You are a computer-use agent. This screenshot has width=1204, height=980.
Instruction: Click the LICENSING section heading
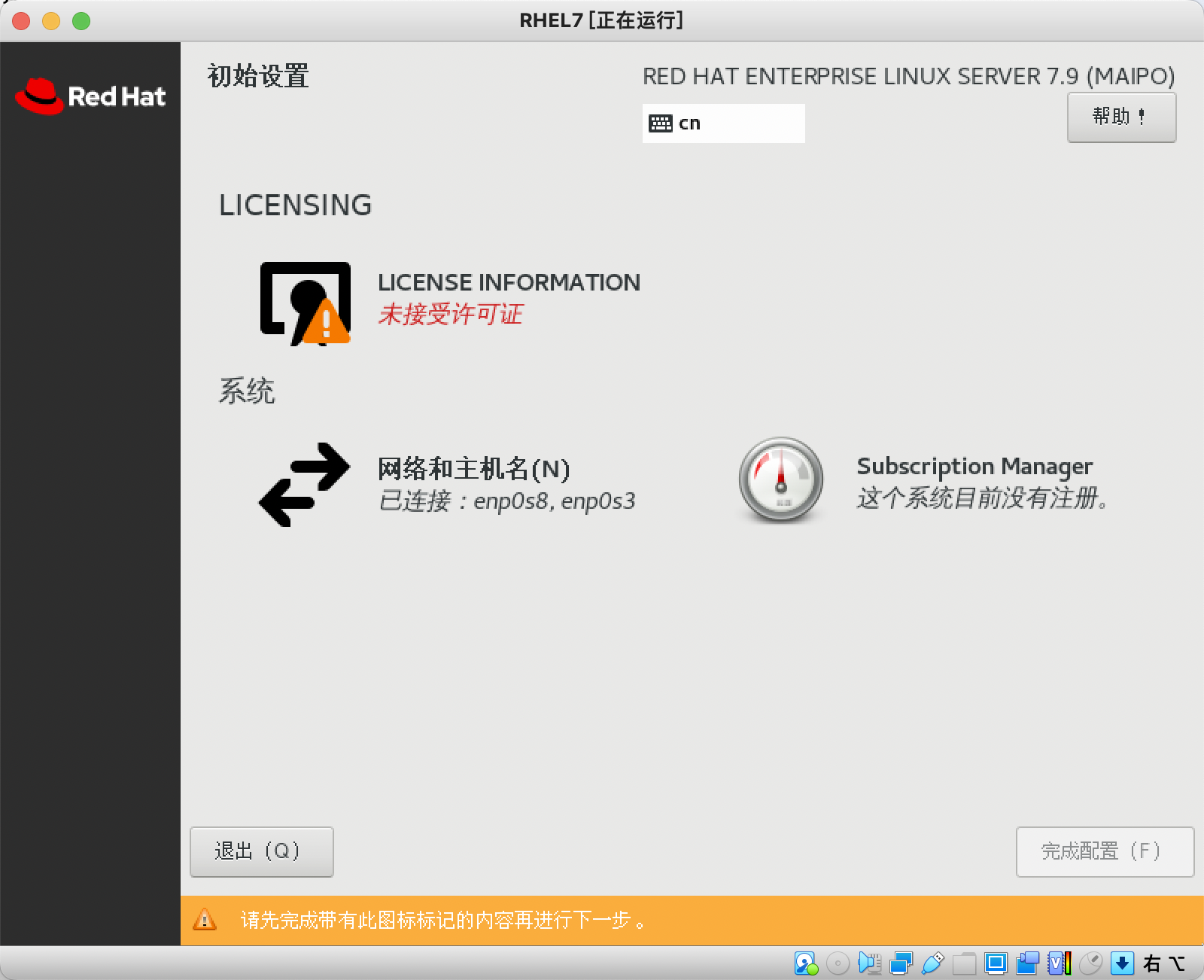click(x=295, y=205)
